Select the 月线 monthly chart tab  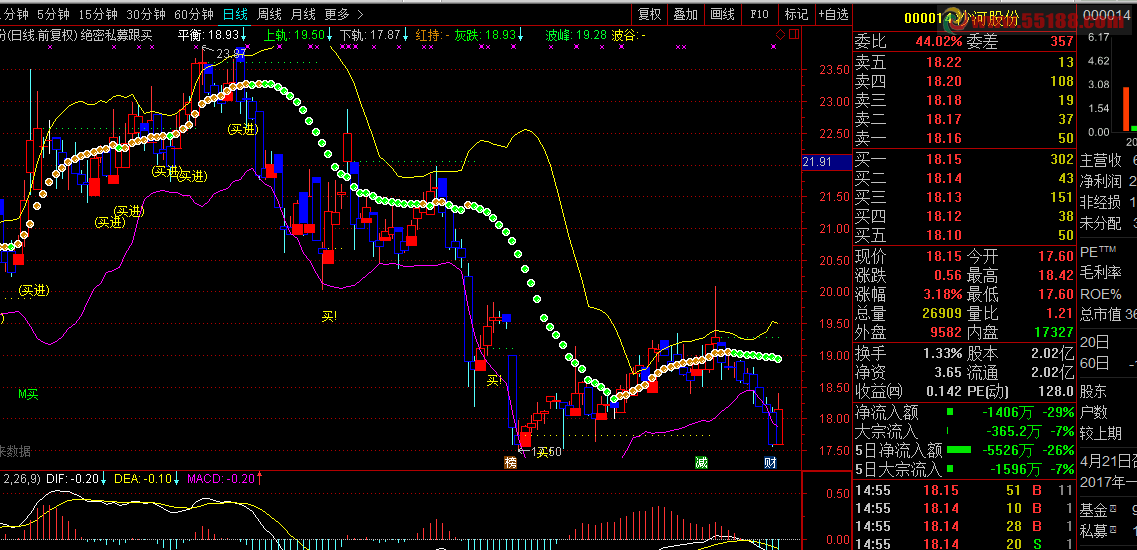tap(303, 14)
